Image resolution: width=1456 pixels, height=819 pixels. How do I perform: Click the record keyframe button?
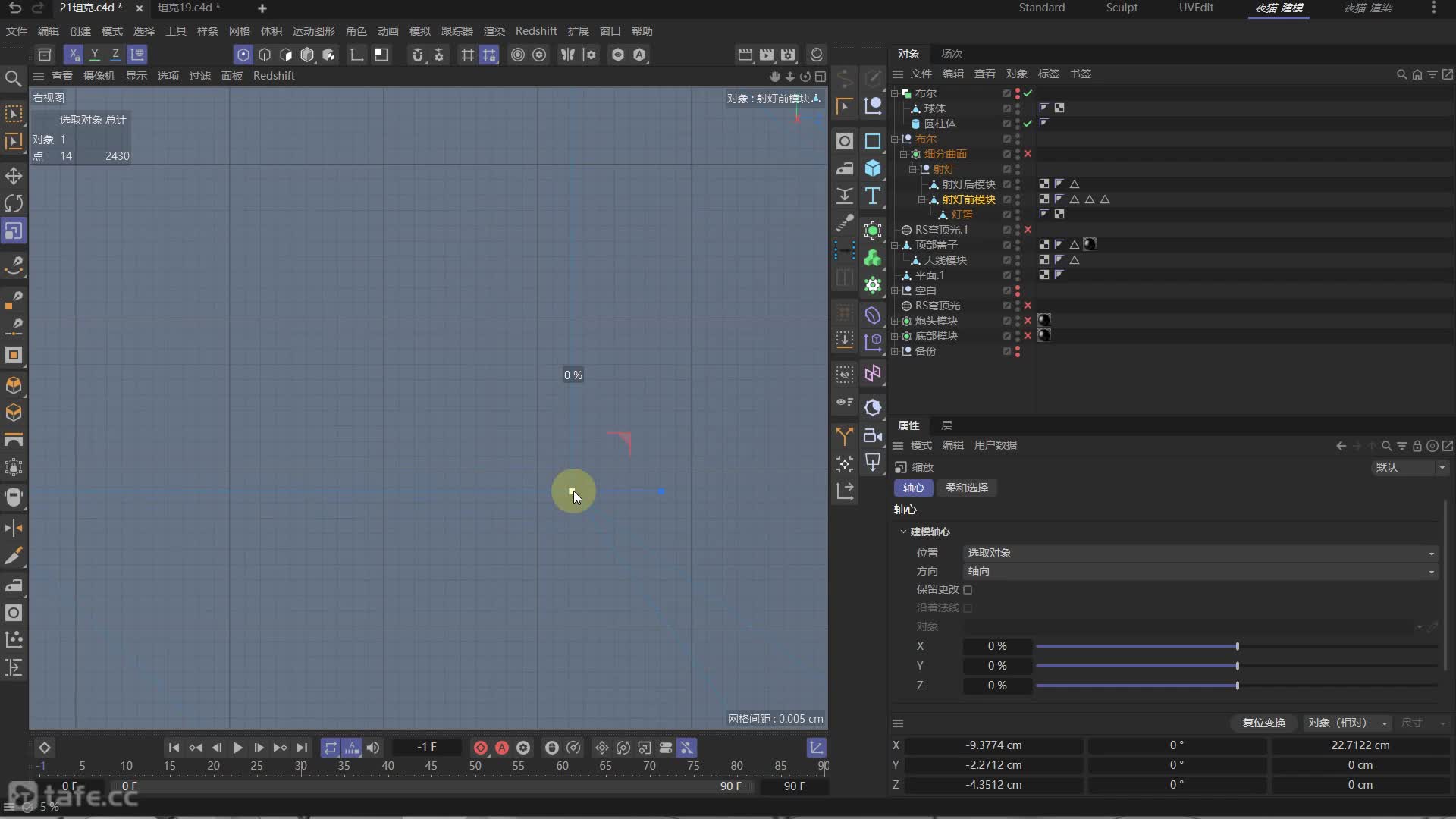[x=481, y=748]
